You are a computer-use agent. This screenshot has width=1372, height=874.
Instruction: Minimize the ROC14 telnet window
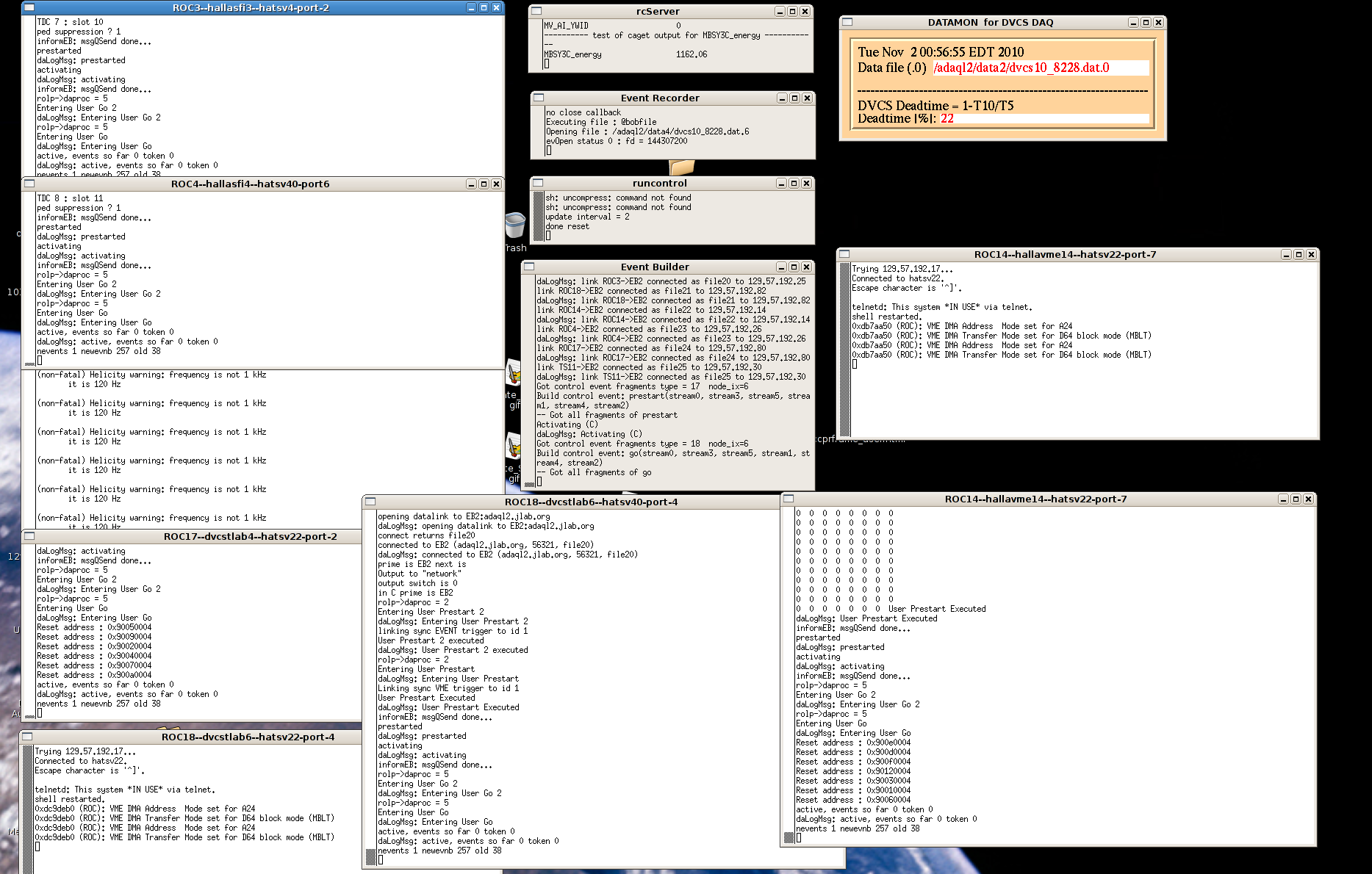pyautogui.click(x=1286, y=254)
